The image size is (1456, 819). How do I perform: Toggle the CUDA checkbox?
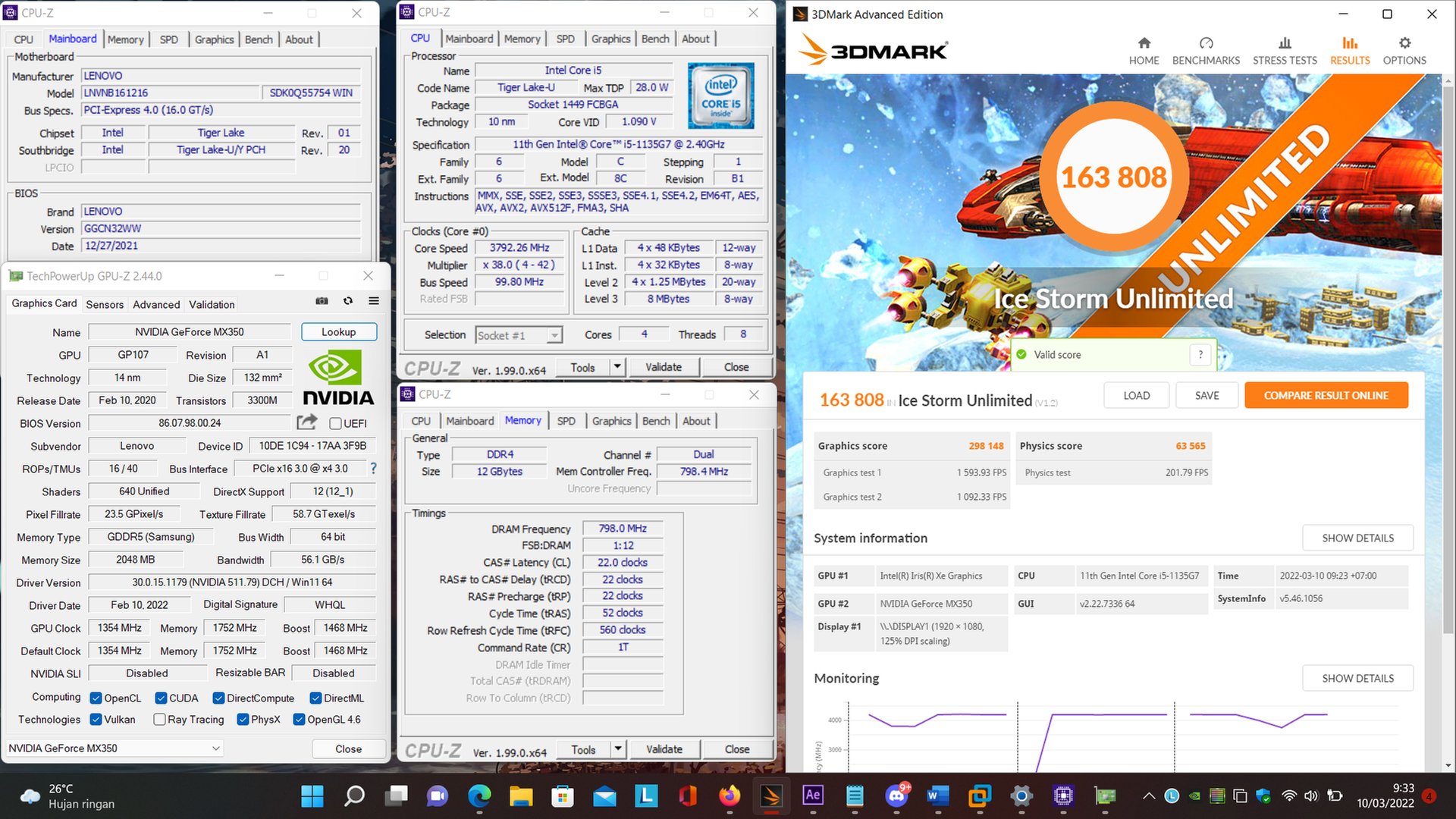click(x=161, y=698)
